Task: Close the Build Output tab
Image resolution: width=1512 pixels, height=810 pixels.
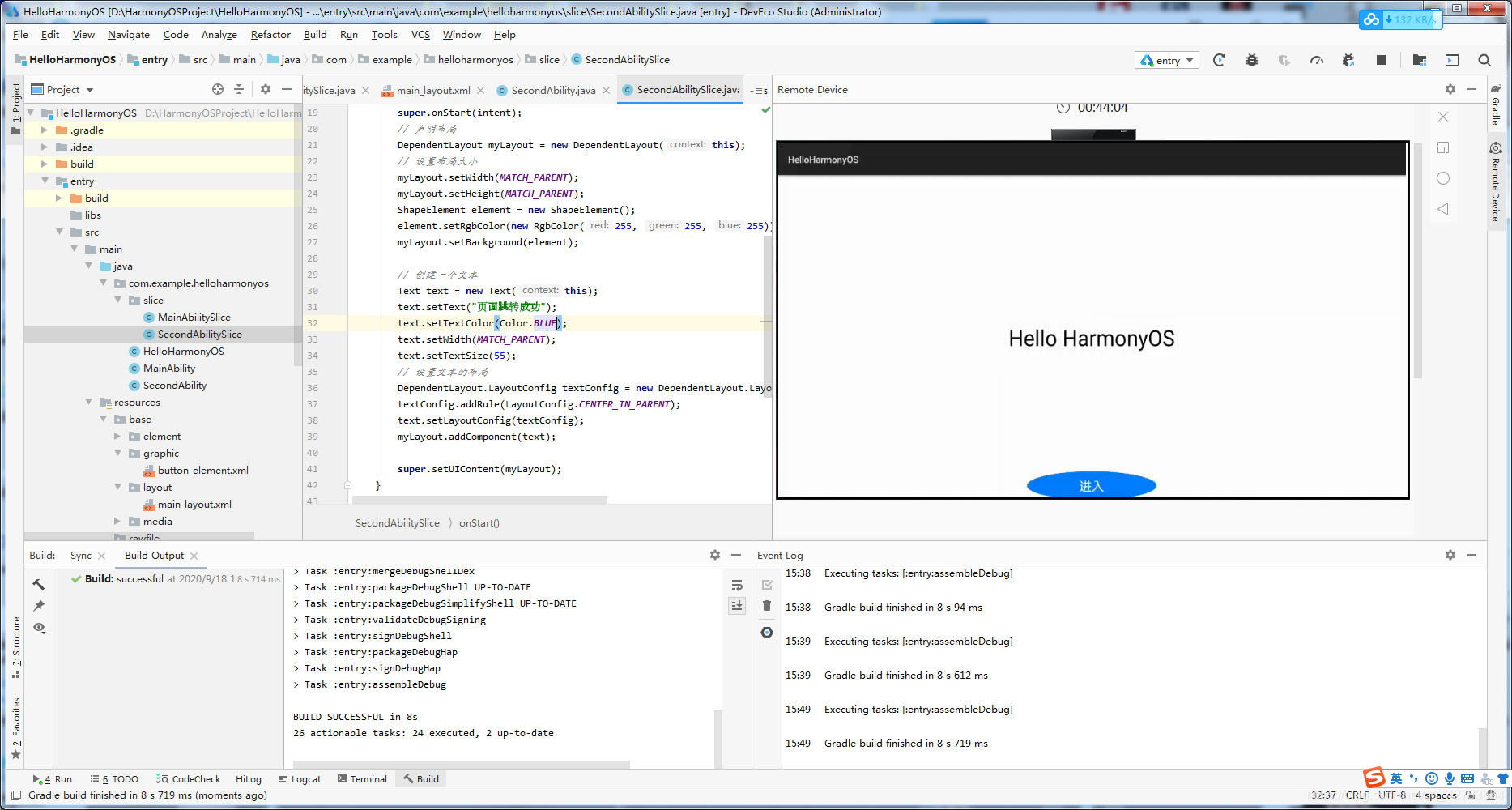Action: point(194,556)
